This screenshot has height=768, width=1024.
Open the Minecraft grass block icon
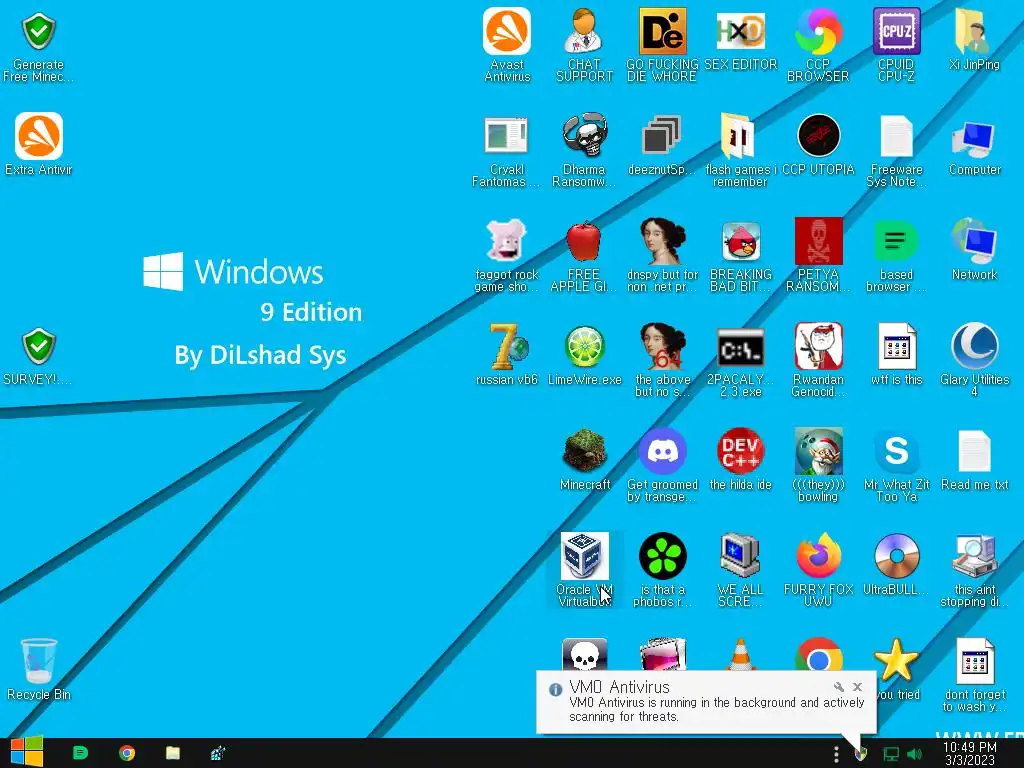(x=584, y=459)
